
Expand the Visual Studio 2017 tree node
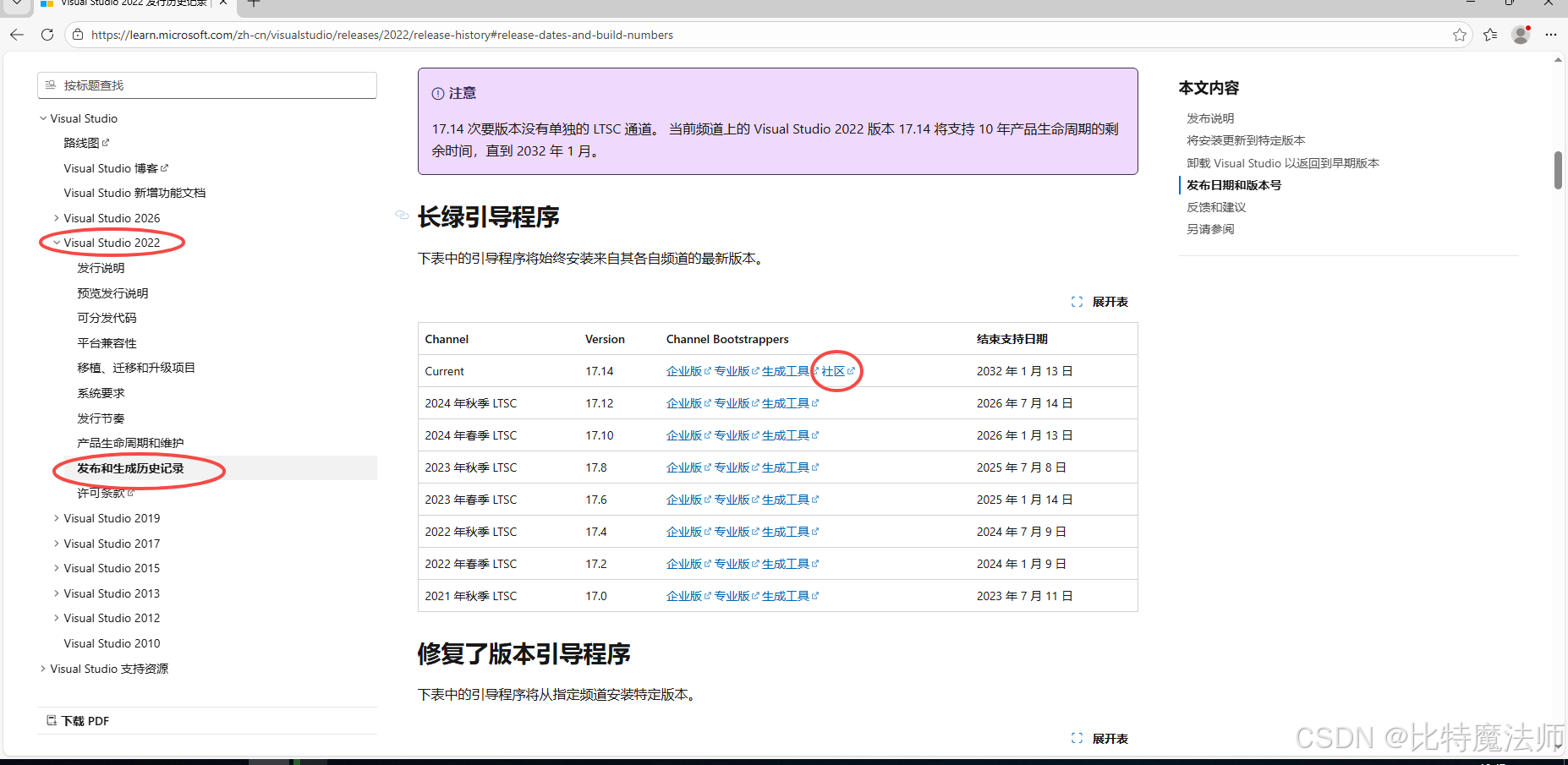point(57,544)
